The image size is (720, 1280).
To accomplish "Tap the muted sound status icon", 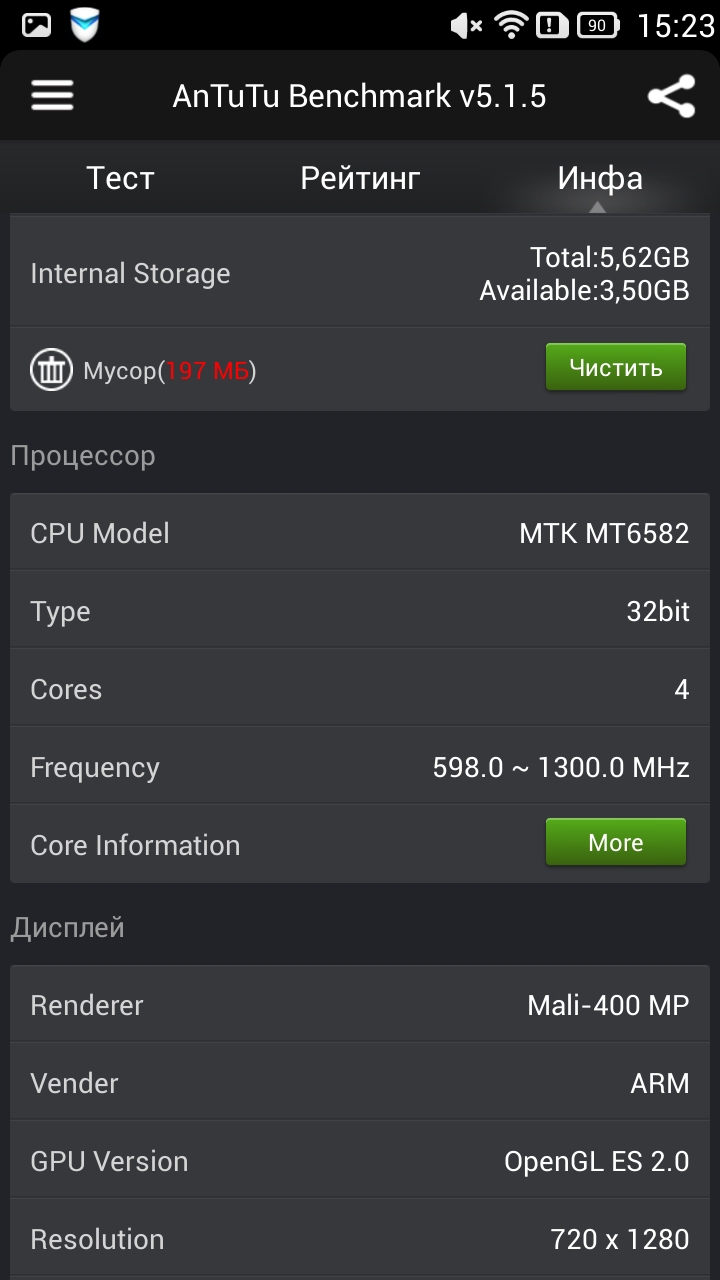I will [x=466, y=26].
